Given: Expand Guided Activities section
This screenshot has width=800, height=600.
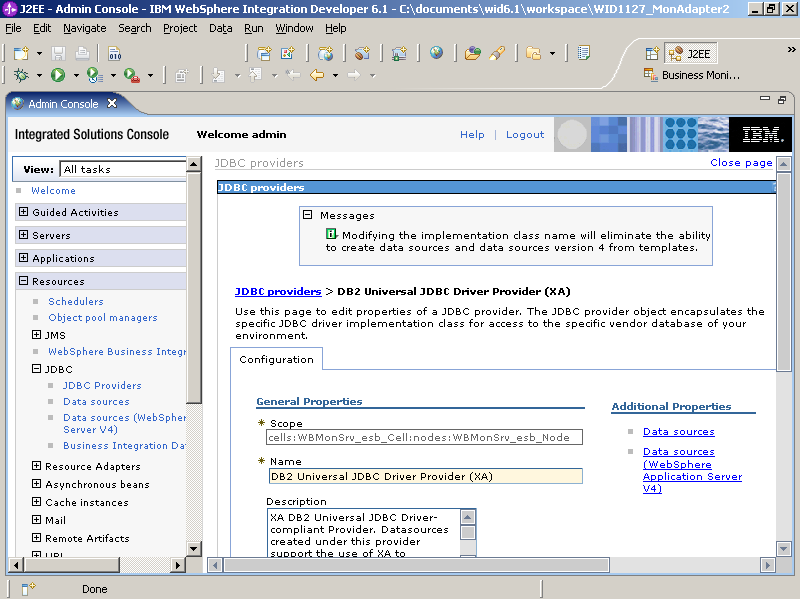Looking at the screenshot, I should pos(23,212).
